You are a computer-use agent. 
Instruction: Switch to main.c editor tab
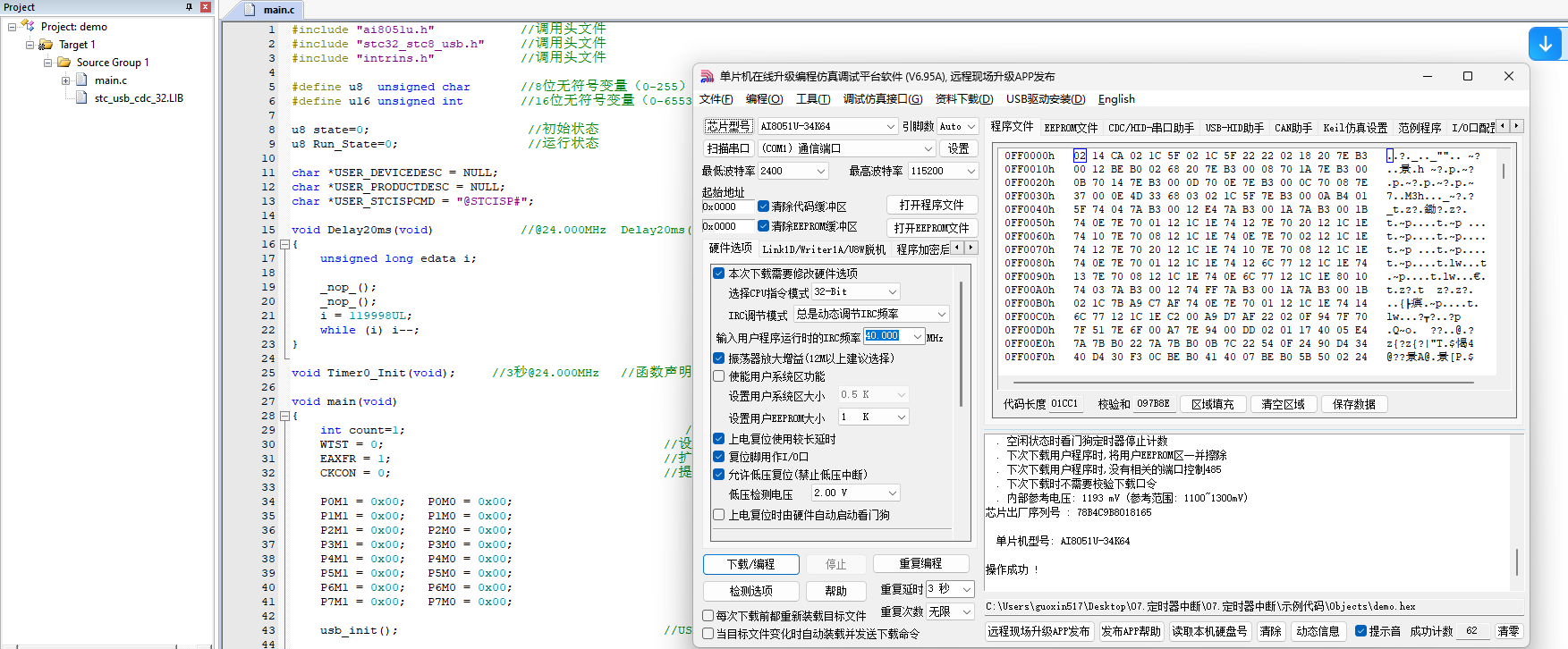coord(278,10)
